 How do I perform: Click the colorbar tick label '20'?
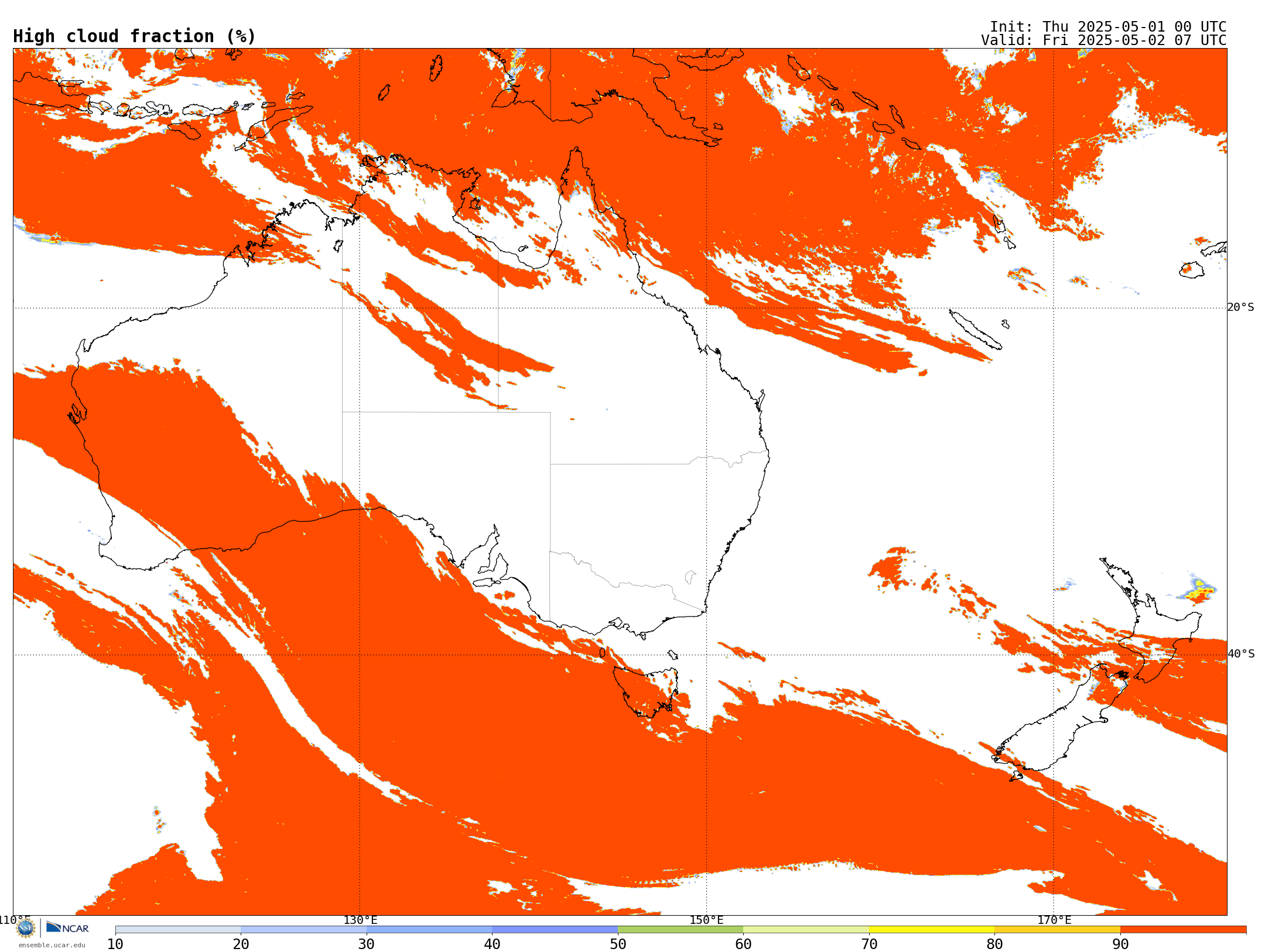pos(241,944)
